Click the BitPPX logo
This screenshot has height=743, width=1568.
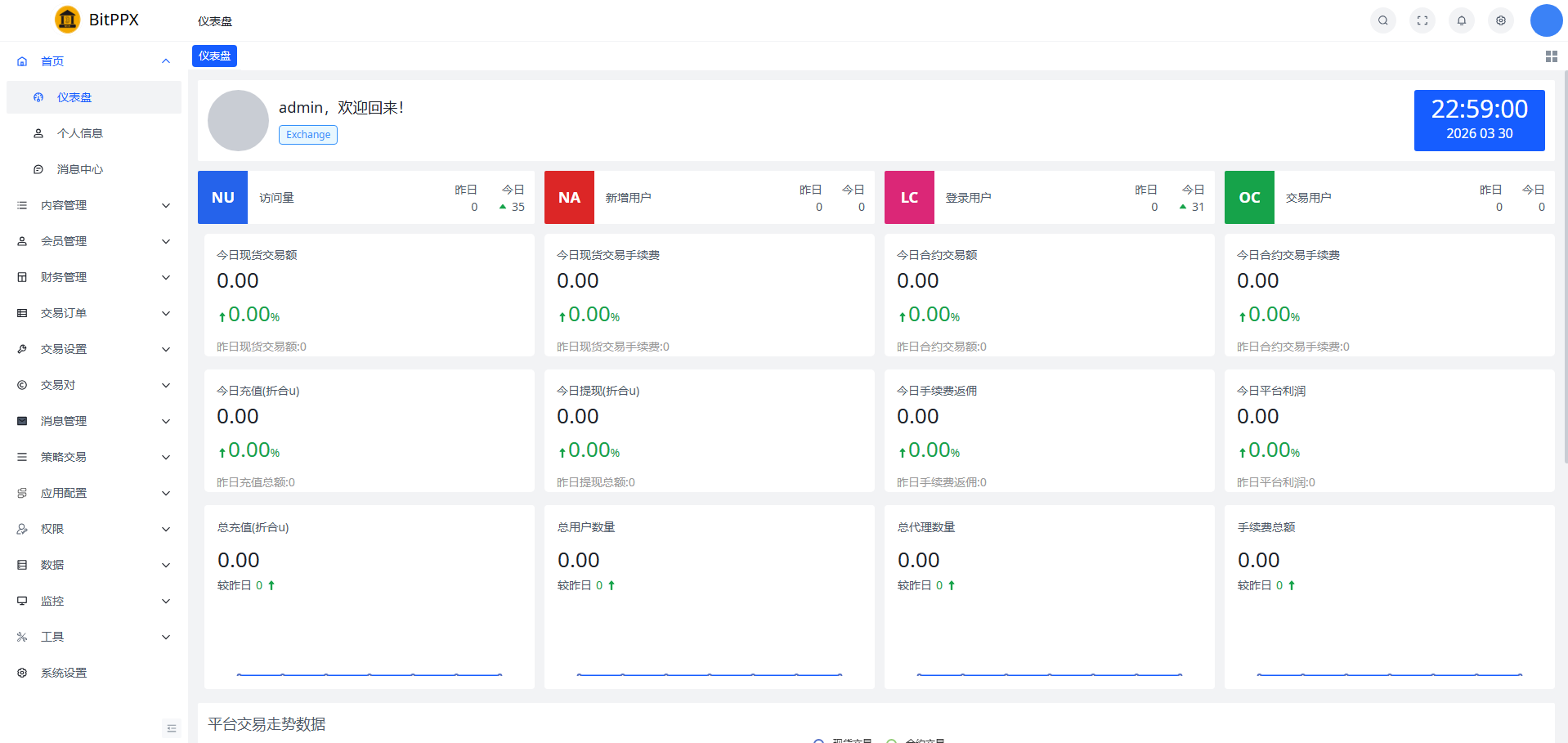coord(96,20)
